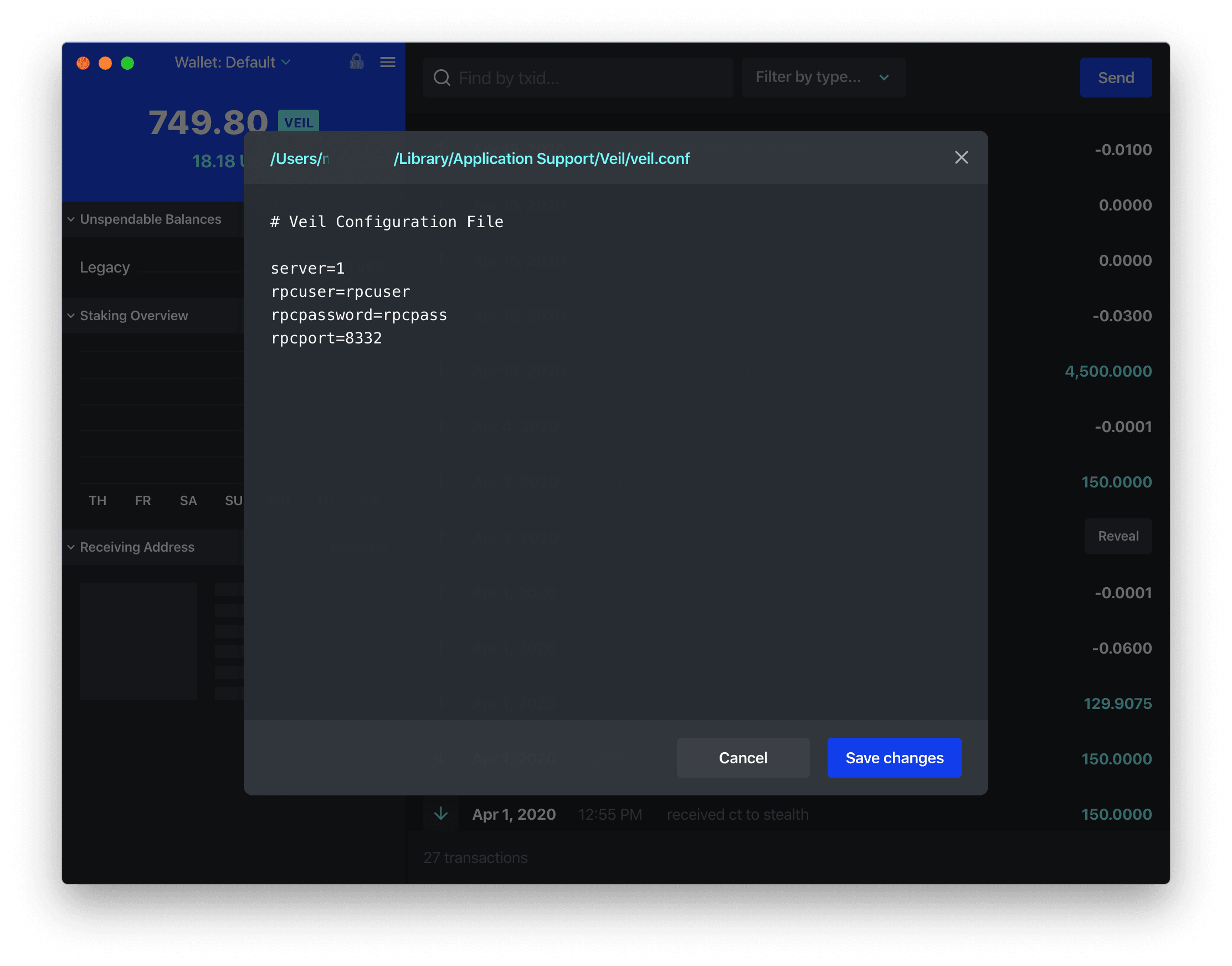Click the TH day label in staking chart
The image size is (1232, 966).
tap(97, 501)
